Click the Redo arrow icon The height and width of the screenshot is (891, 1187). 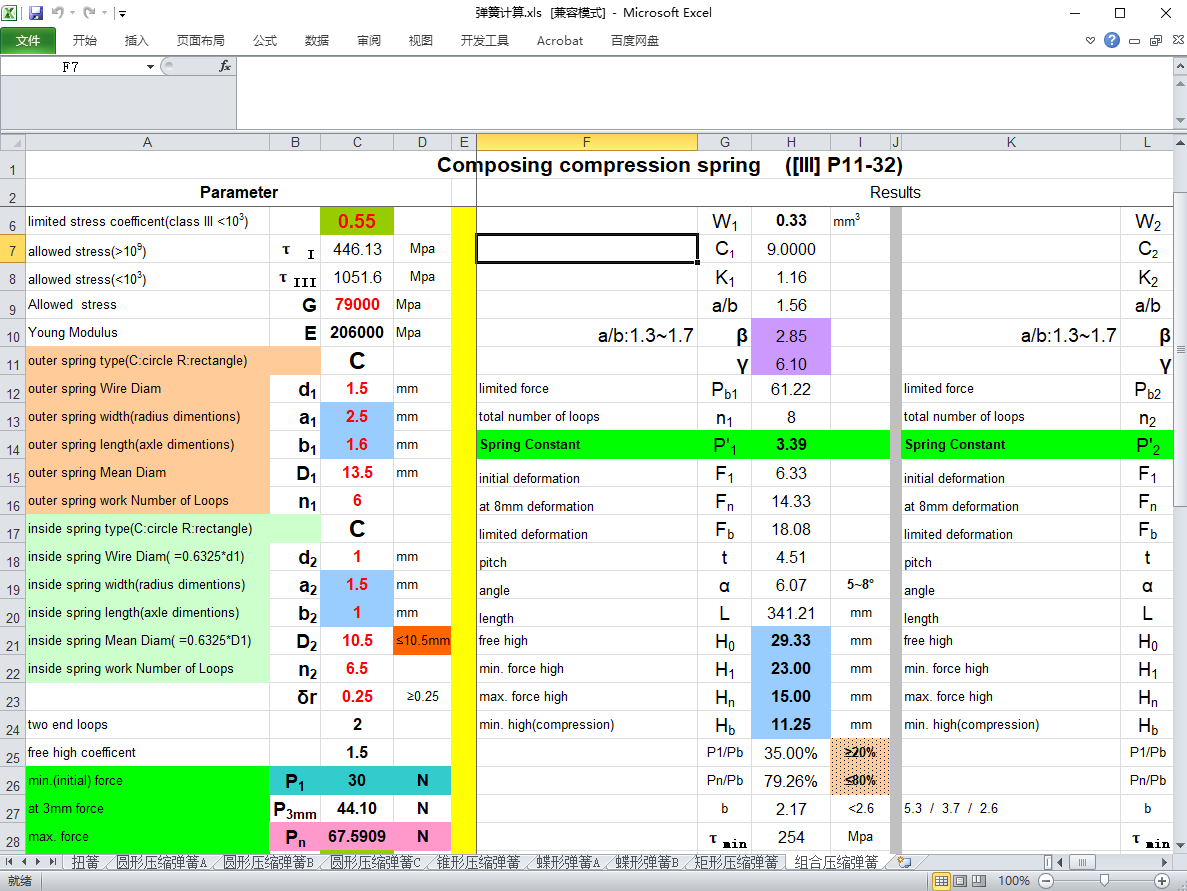pyautogui.click(x=89, y=13)
